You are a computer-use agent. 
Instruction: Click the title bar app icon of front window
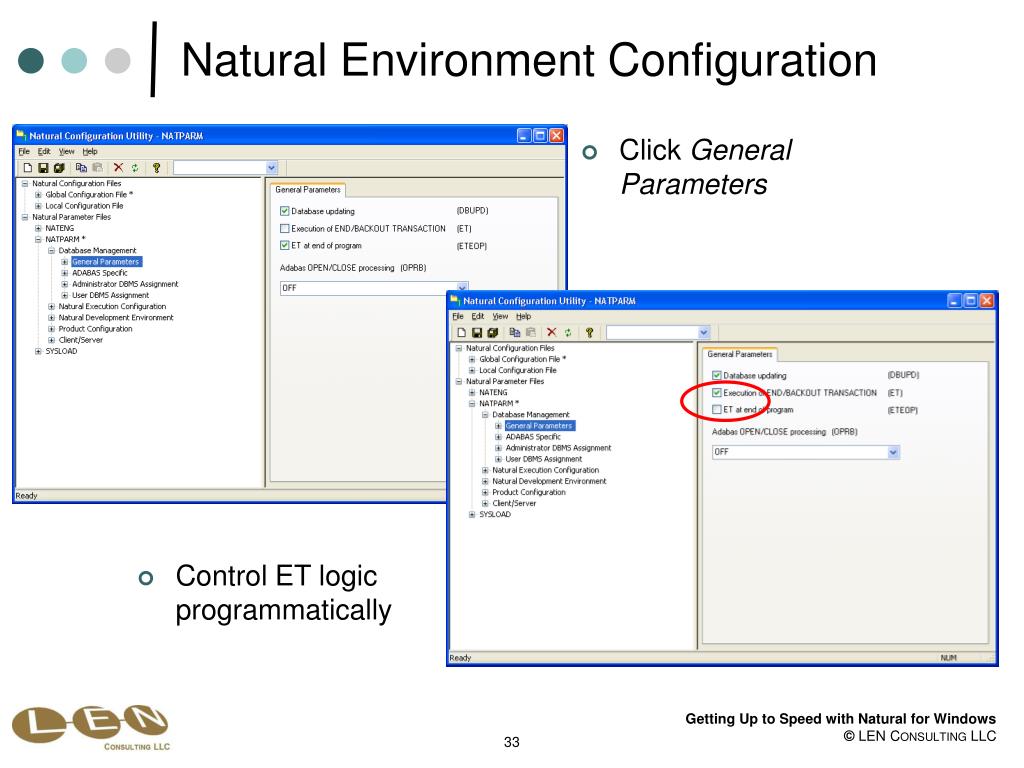[x=455, y=300]
